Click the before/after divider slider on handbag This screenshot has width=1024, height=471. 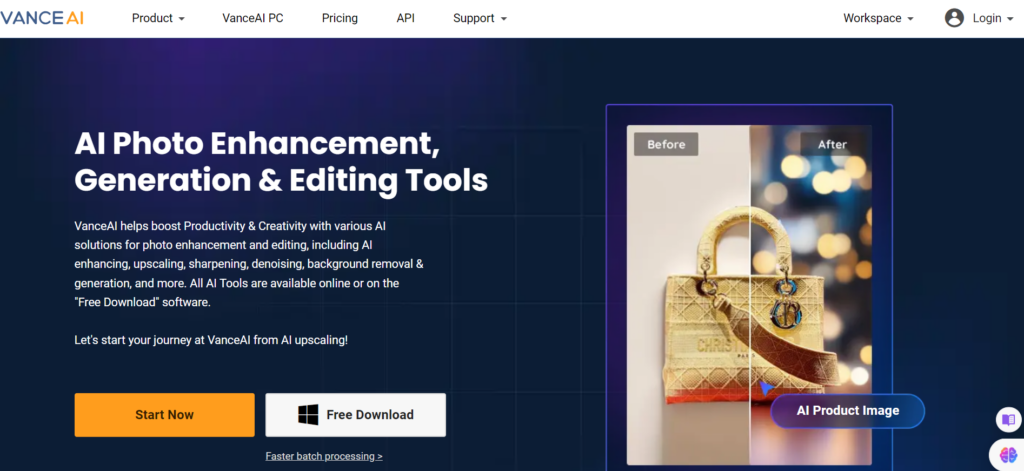coord(749,295)
